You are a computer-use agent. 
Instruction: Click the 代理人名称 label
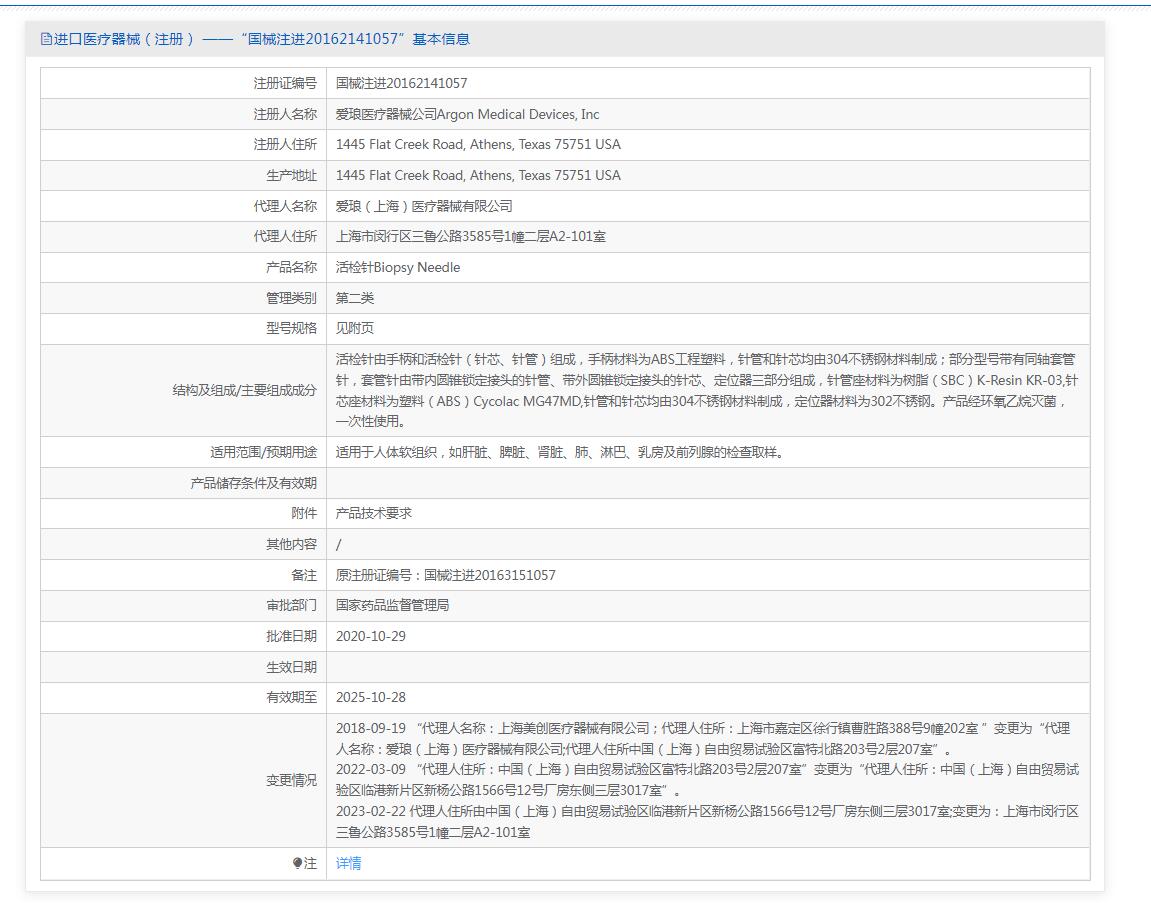tap(285, 206)
